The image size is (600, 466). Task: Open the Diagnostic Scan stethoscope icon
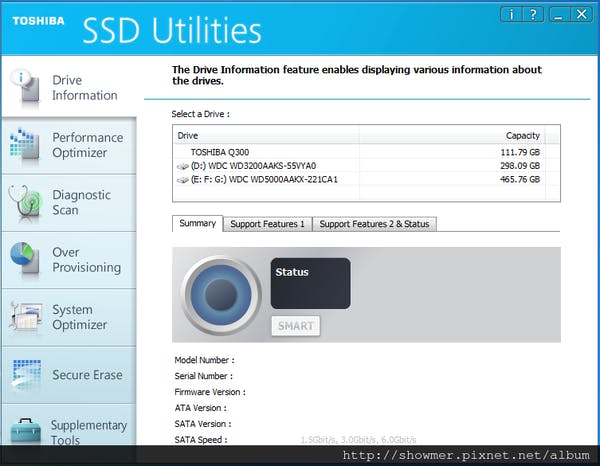[x=24, y=203]
